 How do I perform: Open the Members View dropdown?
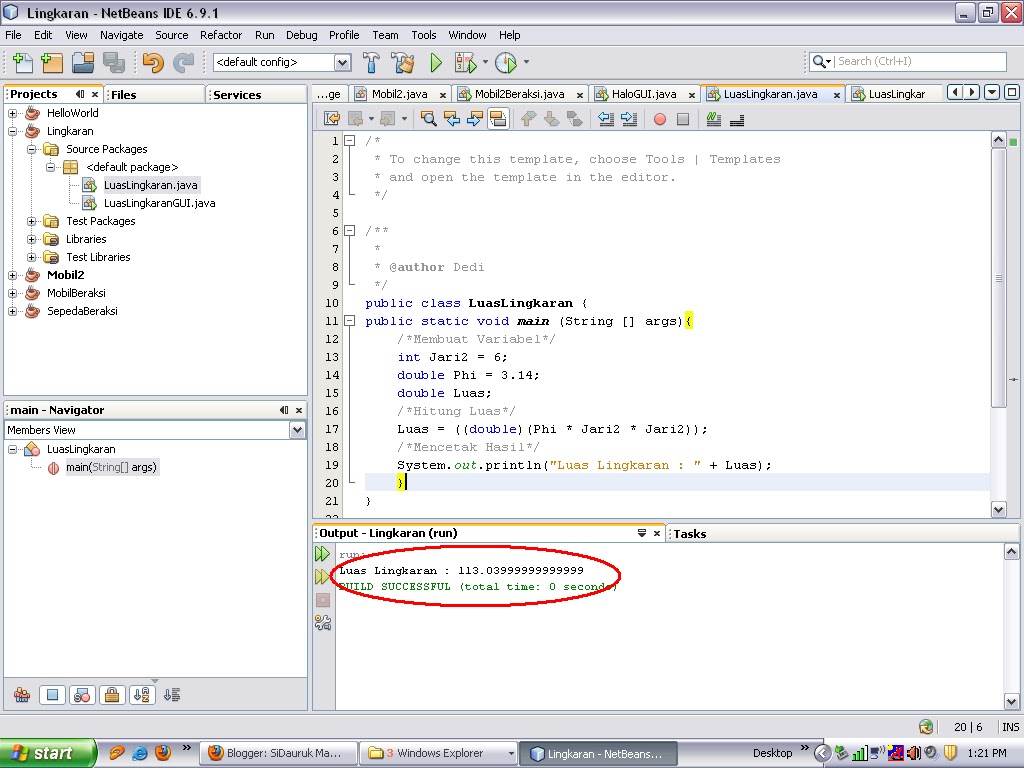pos(297,430)
